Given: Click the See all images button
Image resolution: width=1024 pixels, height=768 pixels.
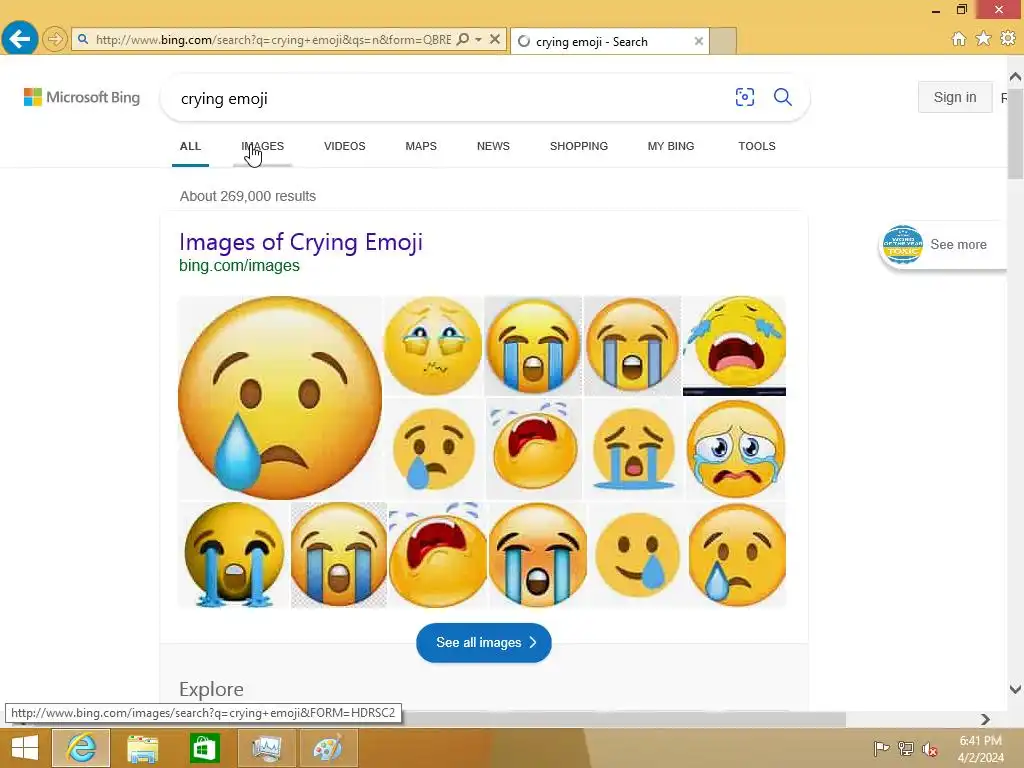Looking at the screenshot, I should [484, 643].
